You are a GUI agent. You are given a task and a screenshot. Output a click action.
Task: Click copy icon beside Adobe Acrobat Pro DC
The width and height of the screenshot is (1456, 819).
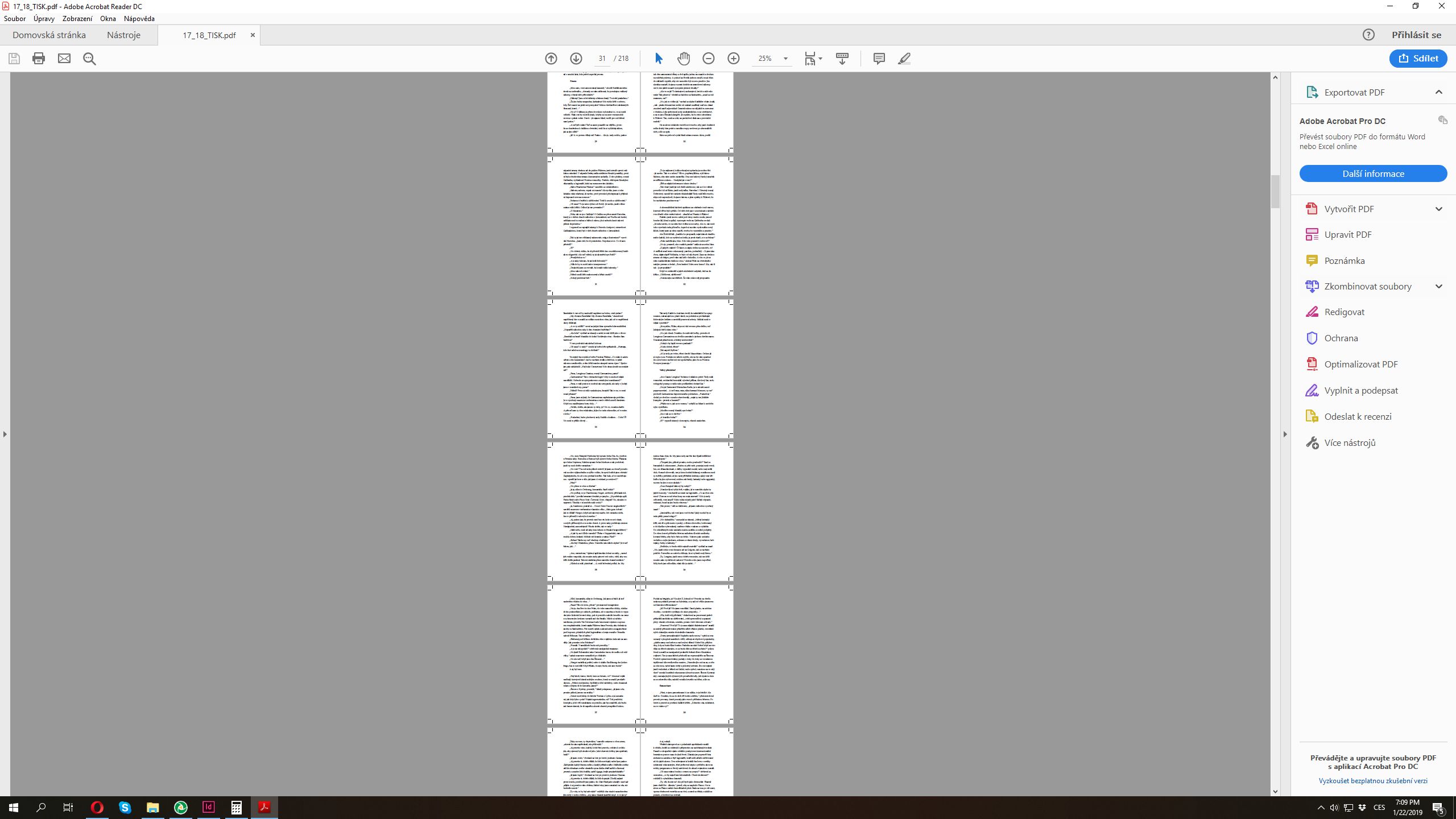(x=1442, y=120)
